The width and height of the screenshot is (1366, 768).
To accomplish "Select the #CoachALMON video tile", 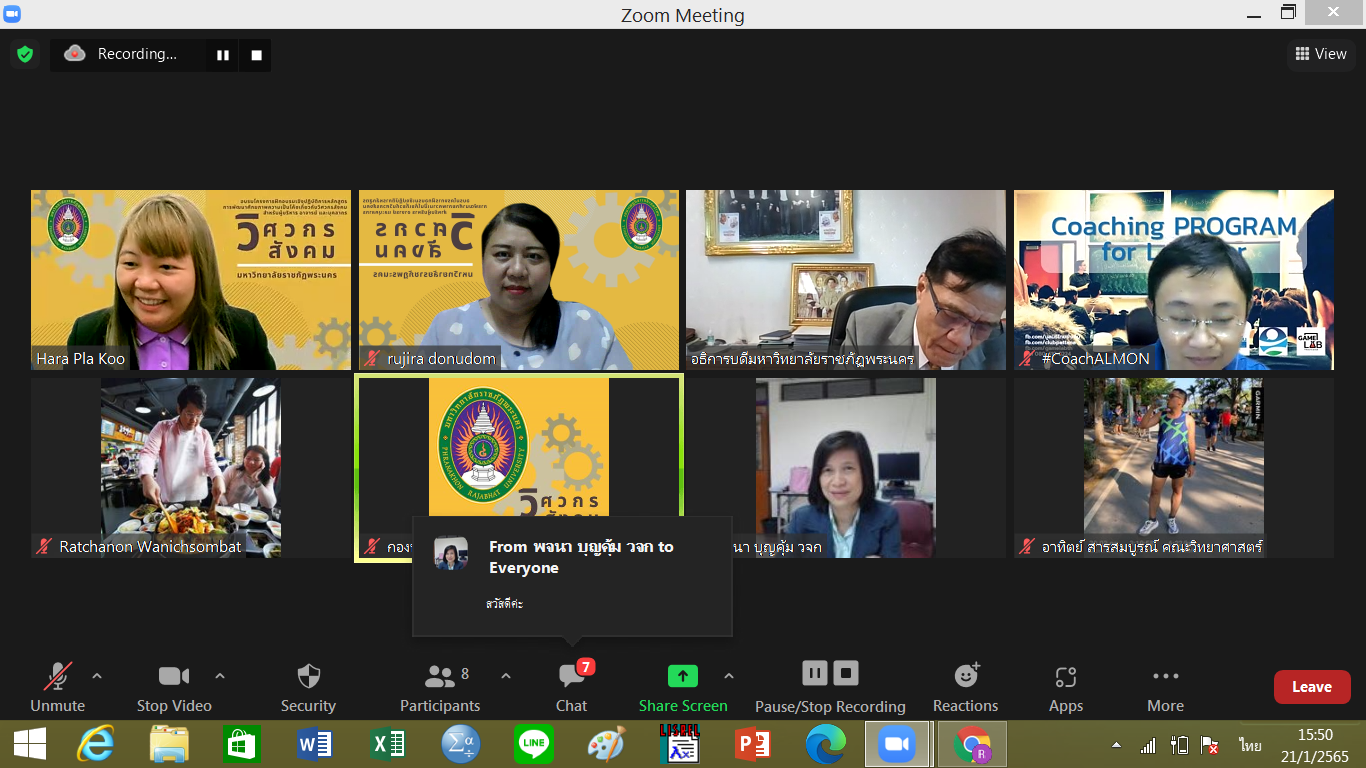I will click(1174, 280).
